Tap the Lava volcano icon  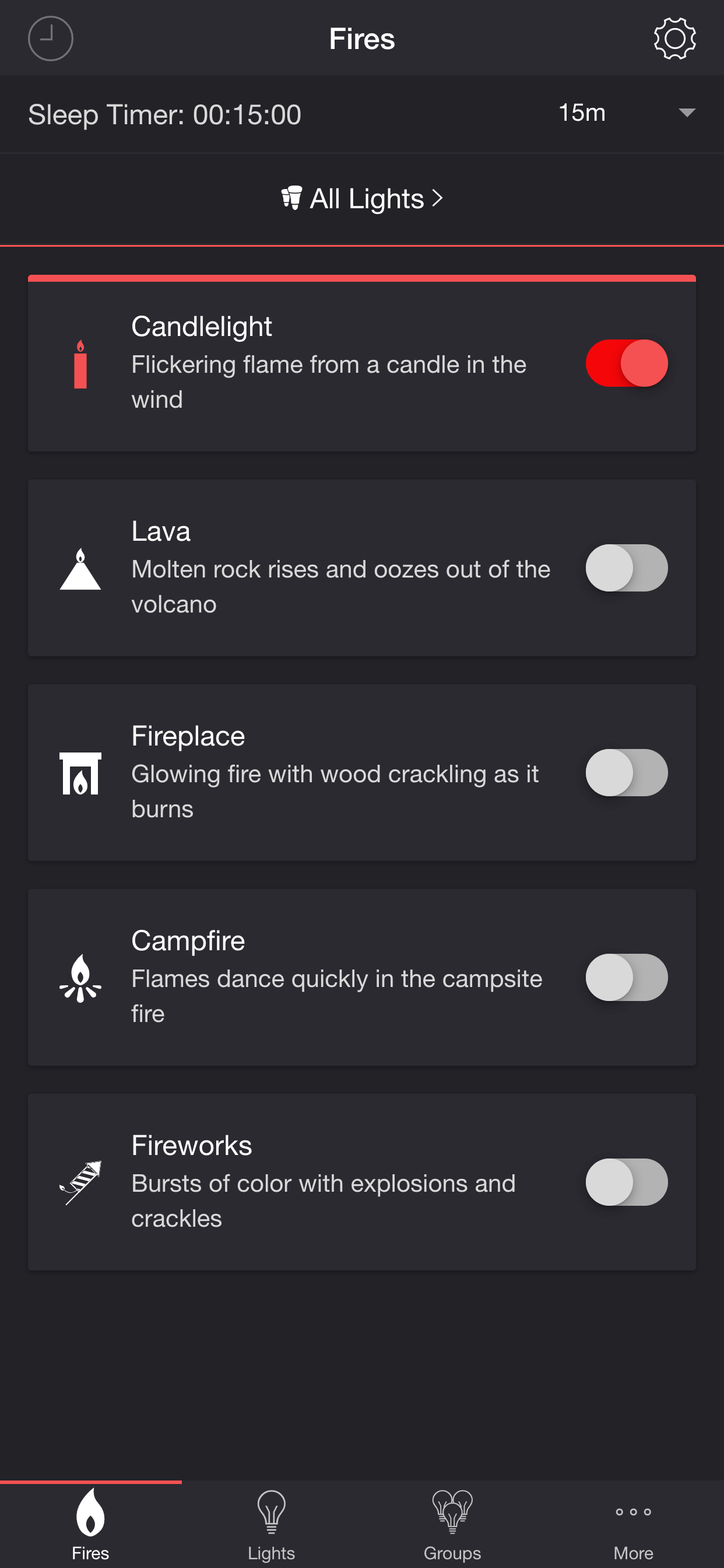tap(80, 569)
